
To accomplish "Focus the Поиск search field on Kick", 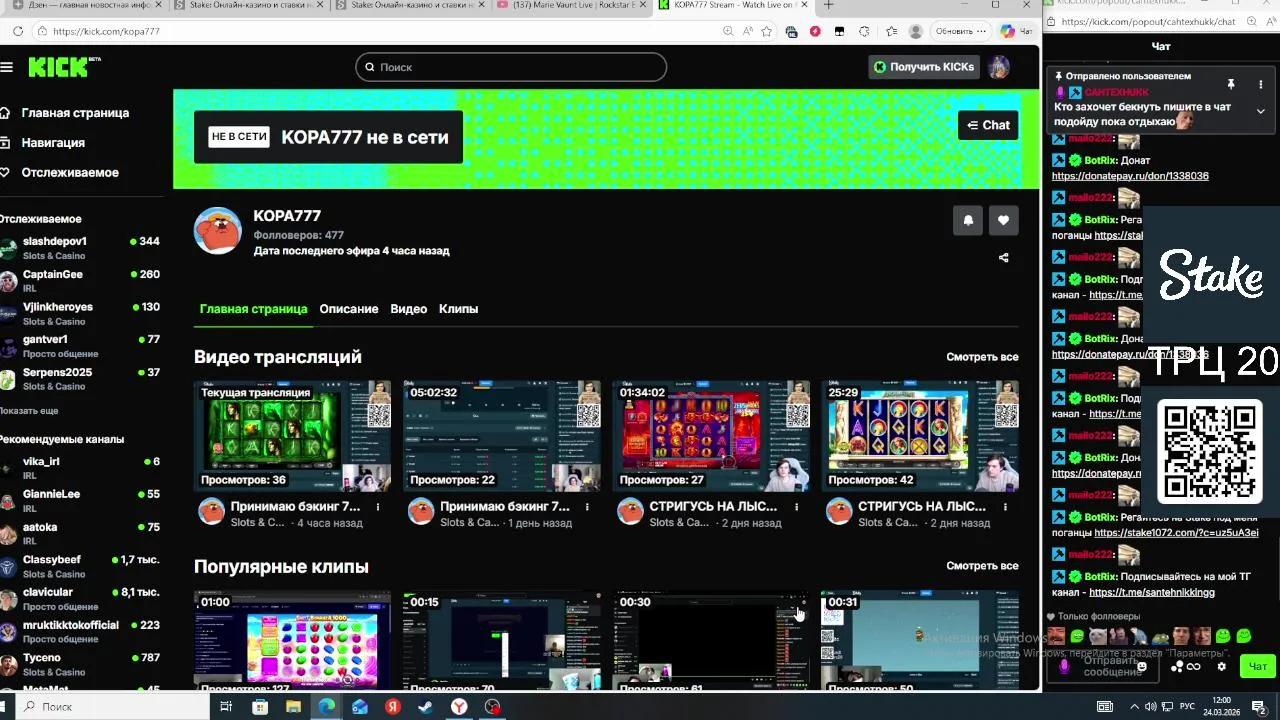I will [x=511, y=67].
